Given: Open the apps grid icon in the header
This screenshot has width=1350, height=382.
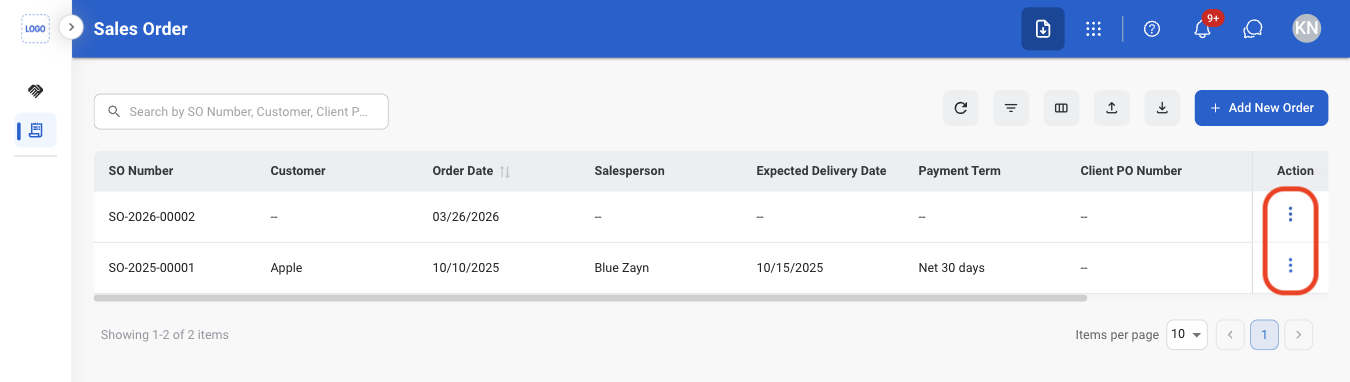Looking at the screenshot, I should [x=1094, y=29].
